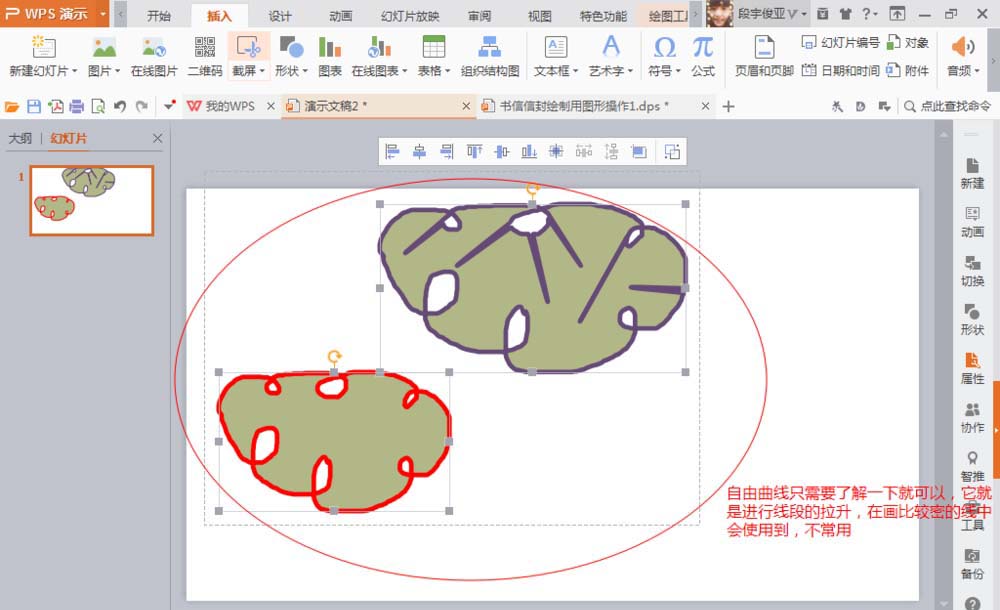This screenshot has height=610, width=1000.
Task: Click 页眉和页脚 header footer option
Action: click(763, 55)
